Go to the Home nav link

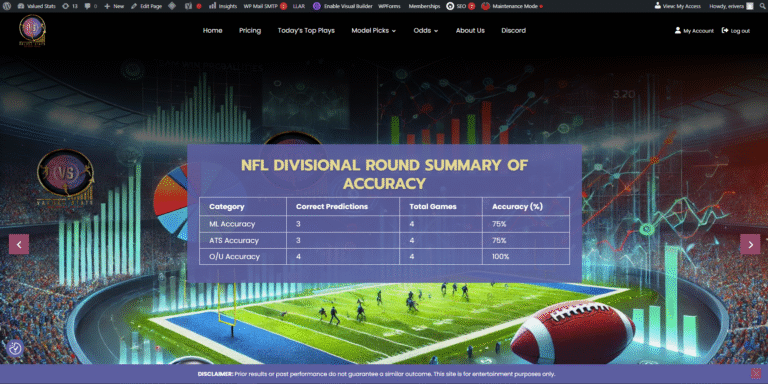(x=213, y=30)
